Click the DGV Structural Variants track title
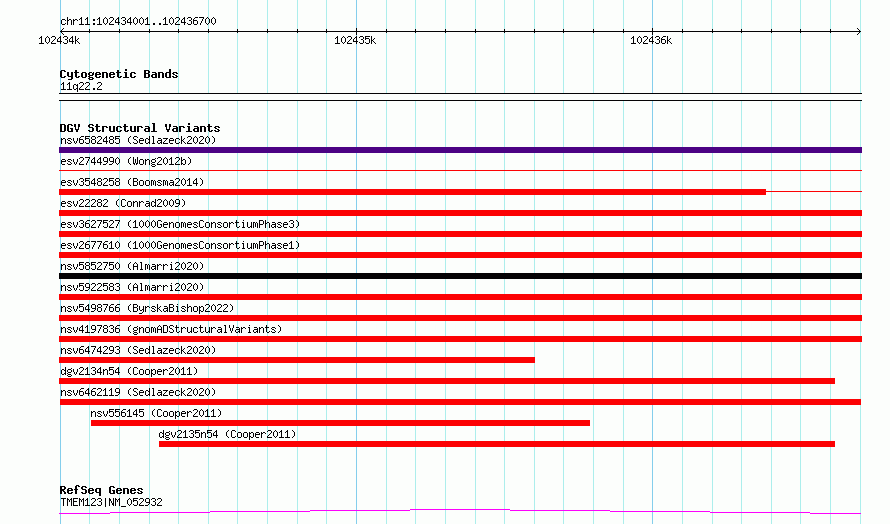This screenshot has width=890, height=524. [x=140, y=128]
